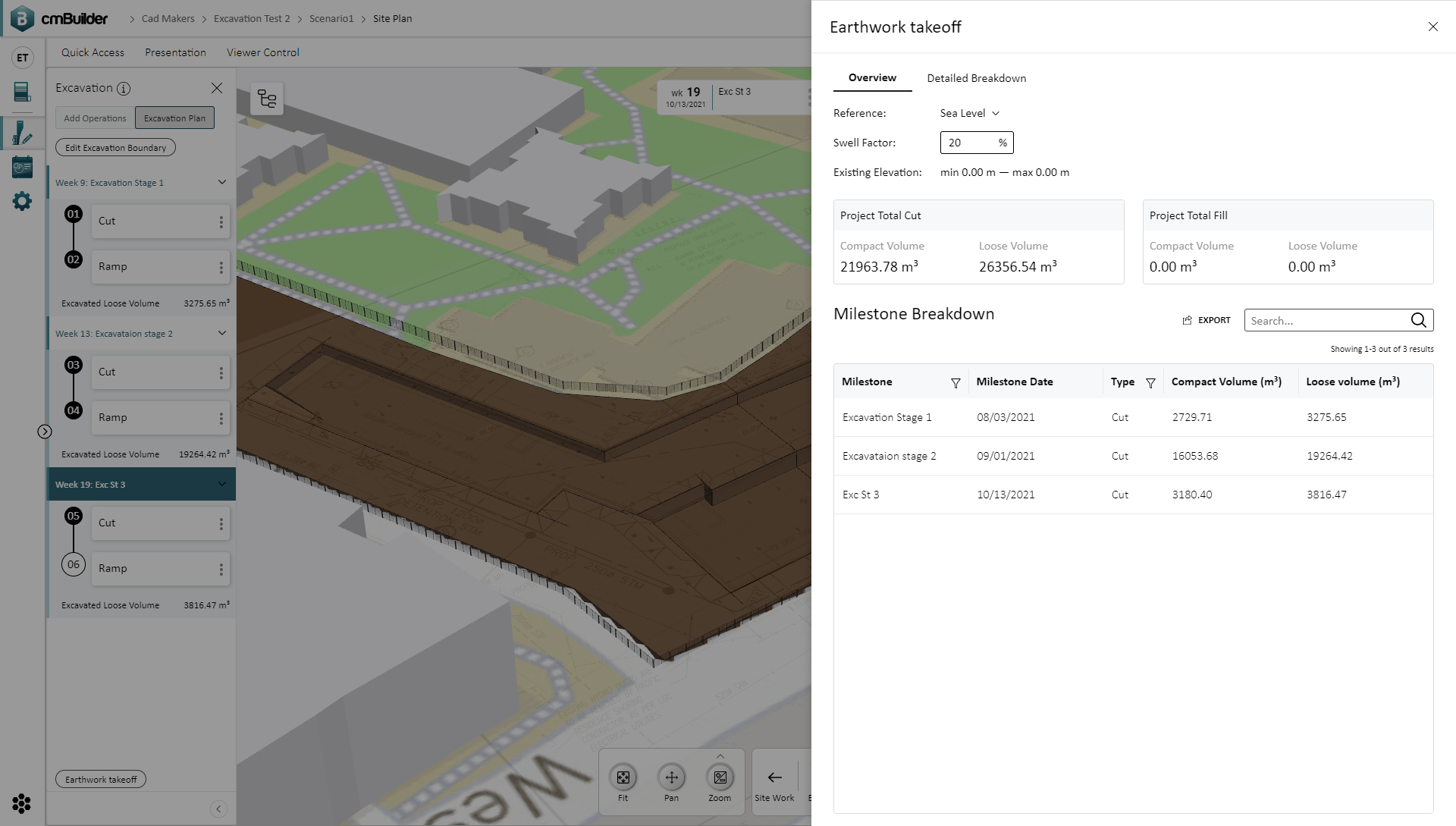Click the info icon next to Excavation heading
1456x826 pixels.
(x=124, y=88)
